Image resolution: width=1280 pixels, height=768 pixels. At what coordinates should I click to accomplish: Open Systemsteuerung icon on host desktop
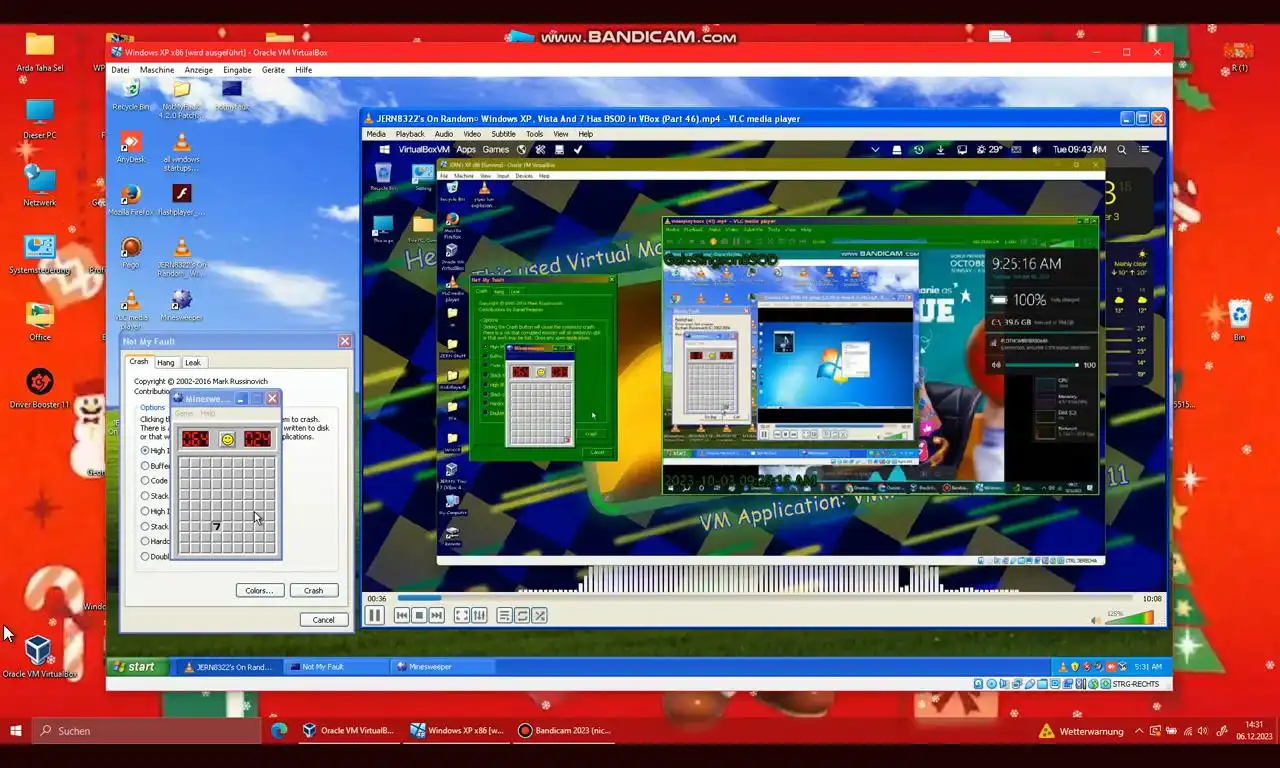(x=40, y=254)
